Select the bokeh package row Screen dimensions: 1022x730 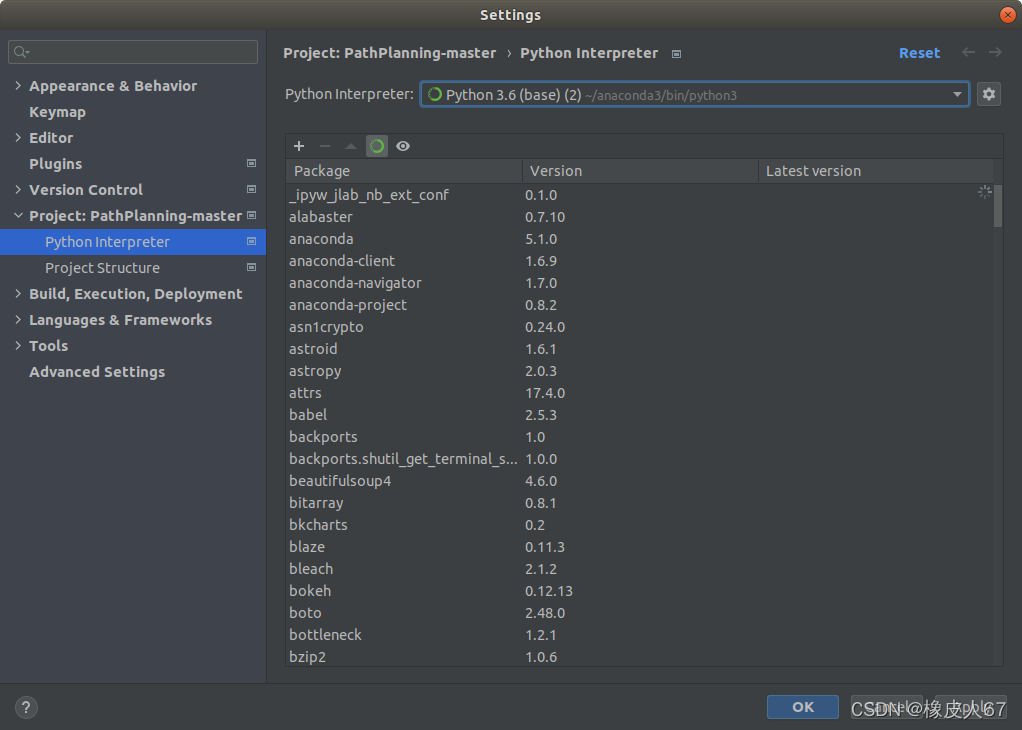pos(639,591)
